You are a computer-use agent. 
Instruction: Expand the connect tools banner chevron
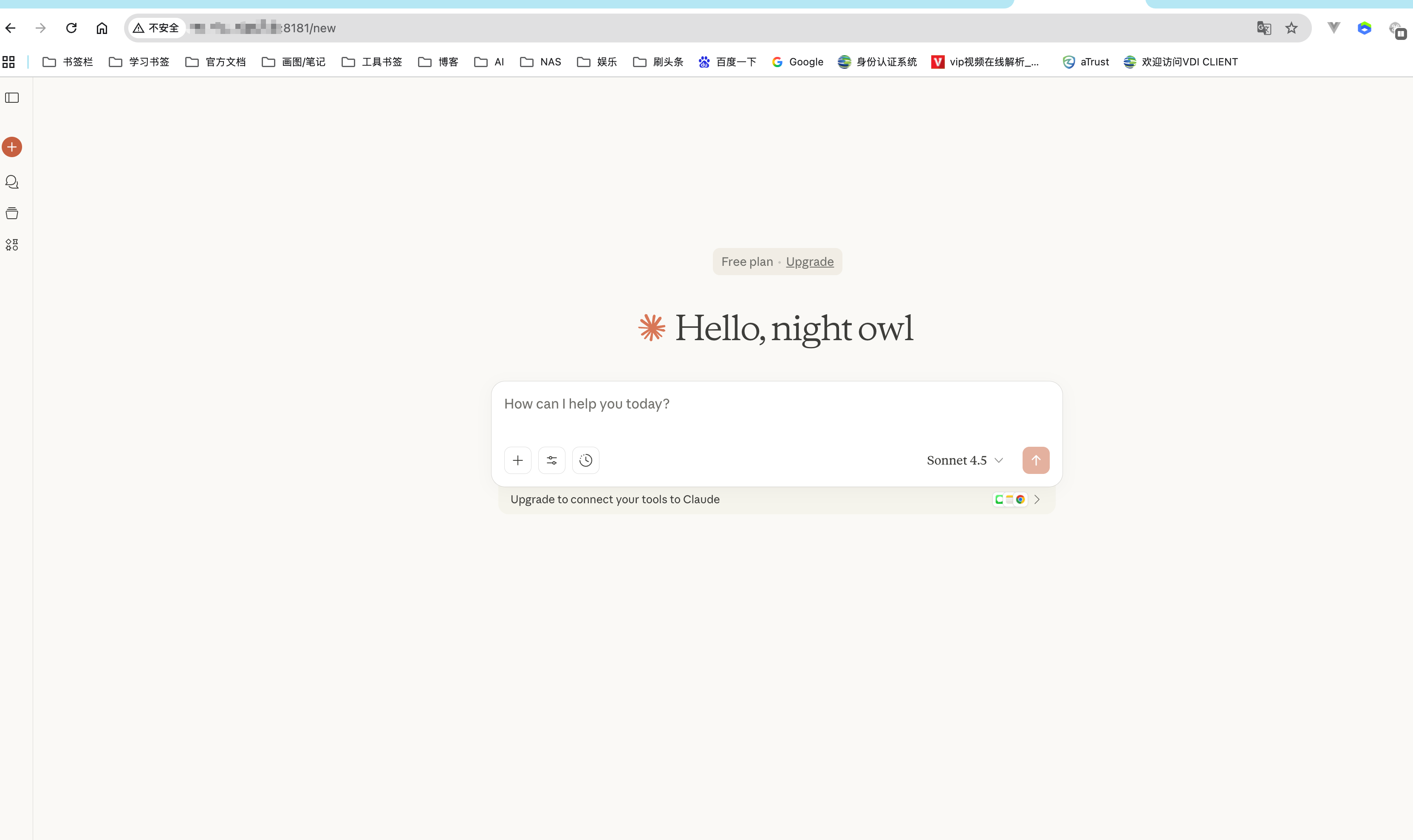(x=1037, y=499)
